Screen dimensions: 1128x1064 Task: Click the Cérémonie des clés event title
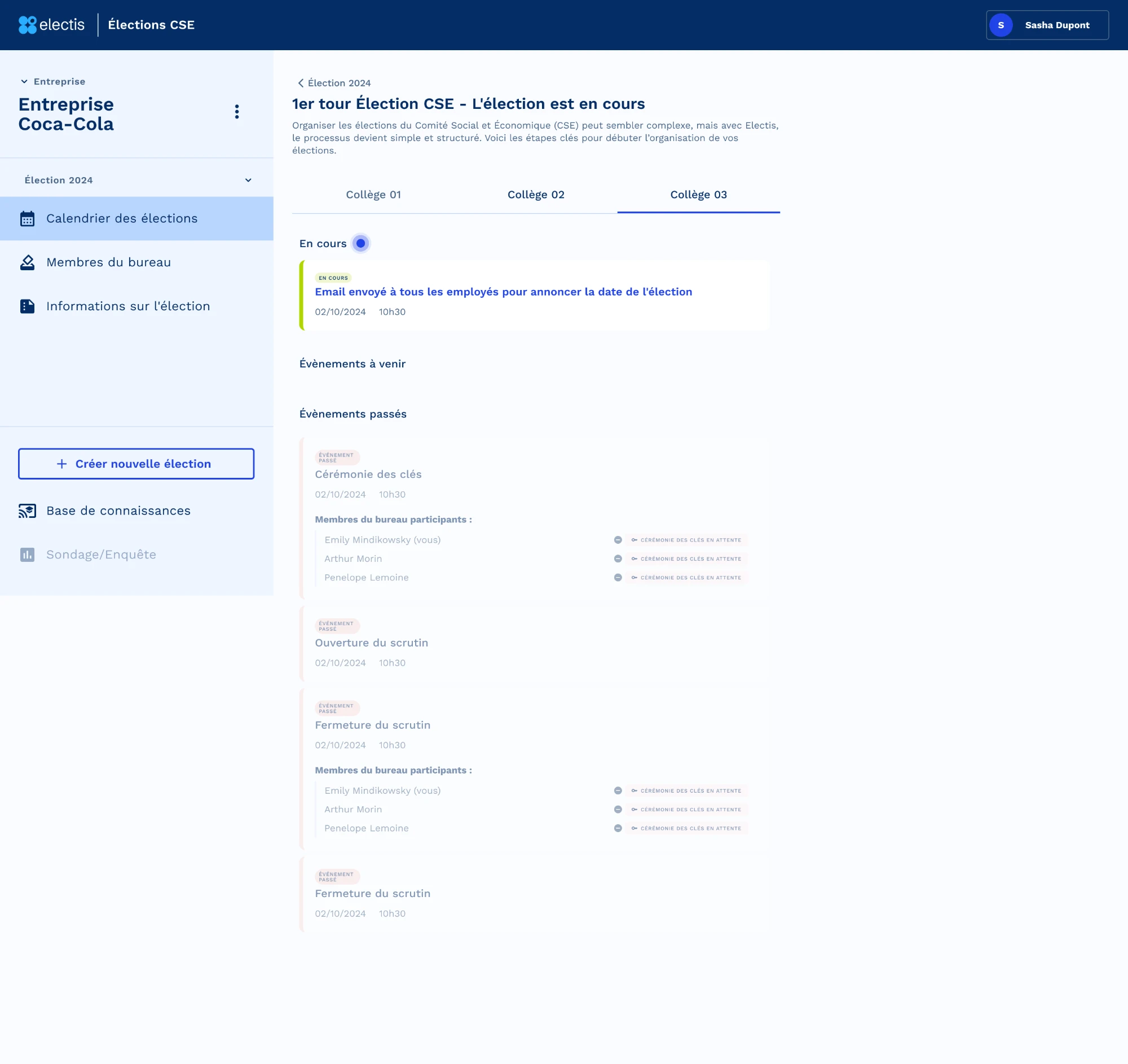click(x=368, y=474)
